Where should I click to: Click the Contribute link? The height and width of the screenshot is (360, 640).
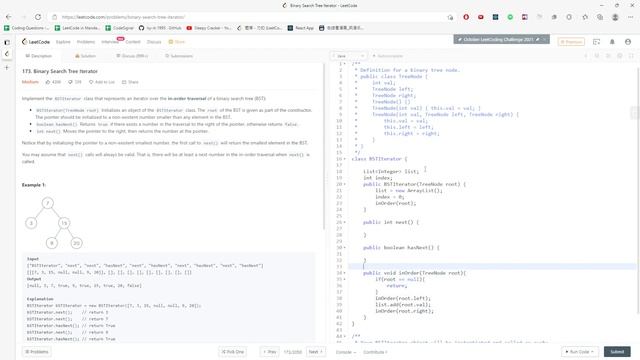click(x=375, y=352)
